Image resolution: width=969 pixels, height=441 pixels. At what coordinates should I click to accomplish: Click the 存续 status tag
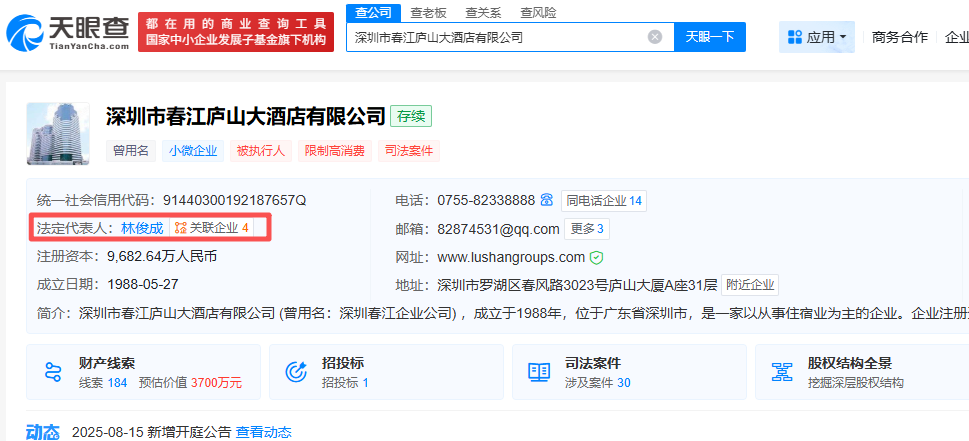click(x=411, y=116)
